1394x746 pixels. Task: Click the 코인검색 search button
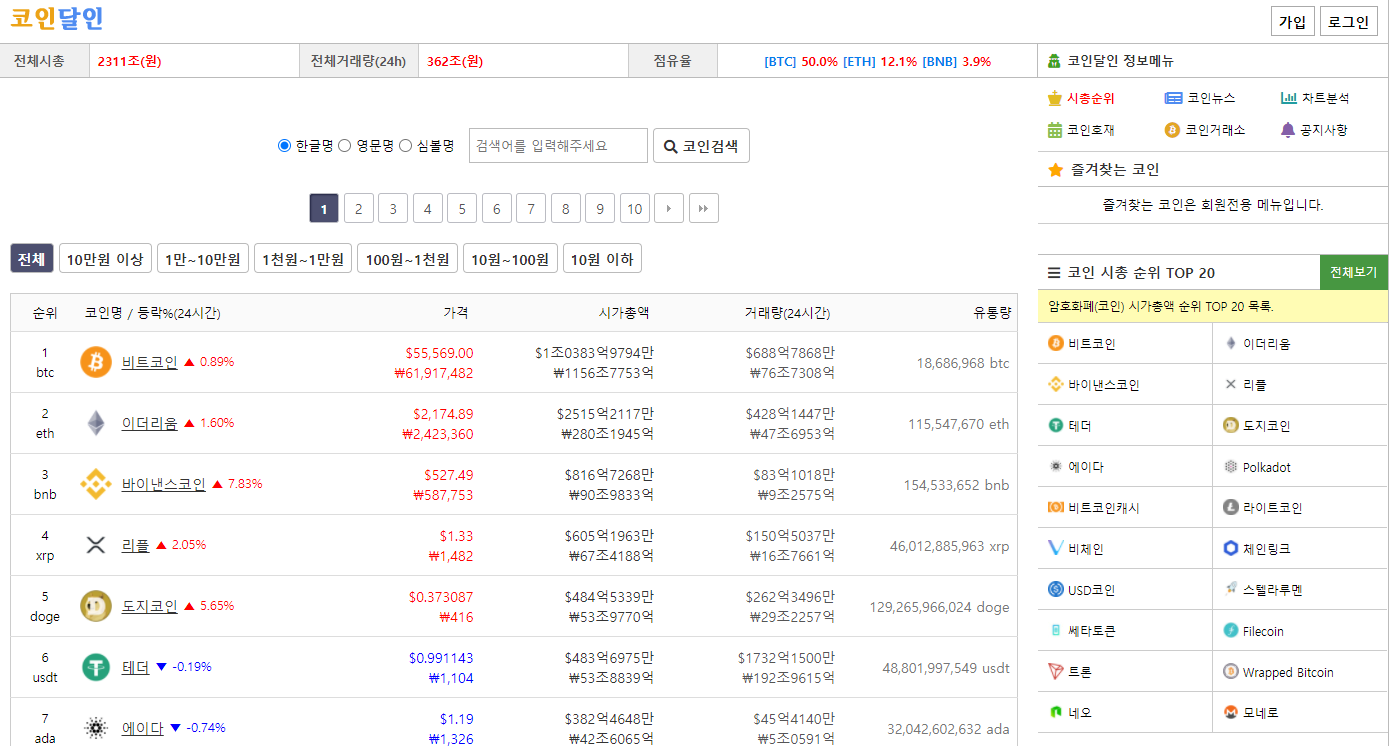tap(701, 146)
